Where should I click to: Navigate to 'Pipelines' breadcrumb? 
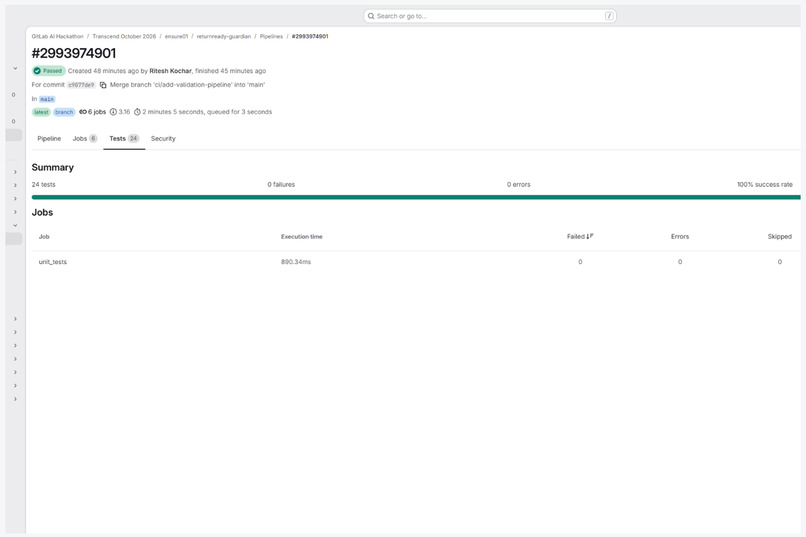click(x=271, y=36)
